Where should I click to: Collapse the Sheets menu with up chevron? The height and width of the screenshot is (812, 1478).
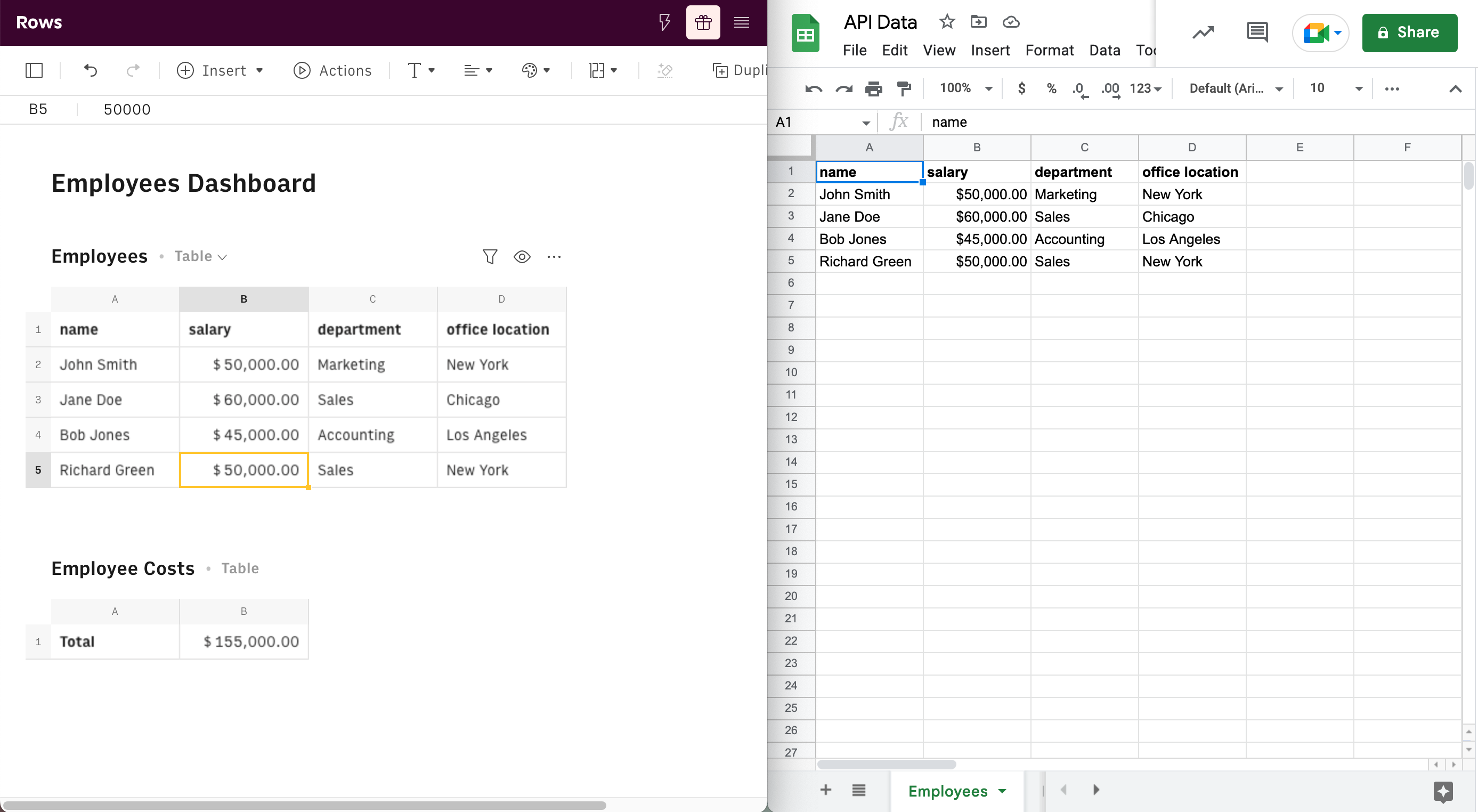point(1455,88)
